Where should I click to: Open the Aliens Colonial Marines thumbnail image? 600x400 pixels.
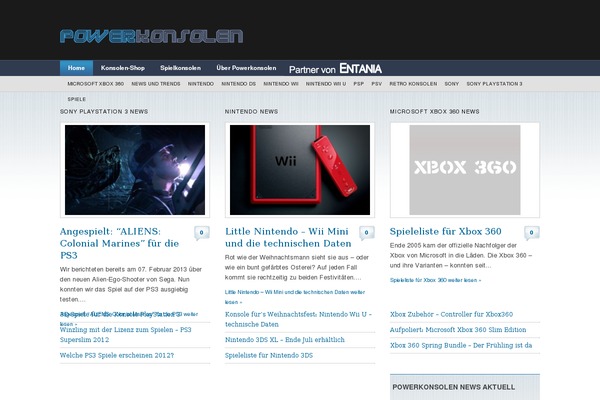click(x=135, y=170)
